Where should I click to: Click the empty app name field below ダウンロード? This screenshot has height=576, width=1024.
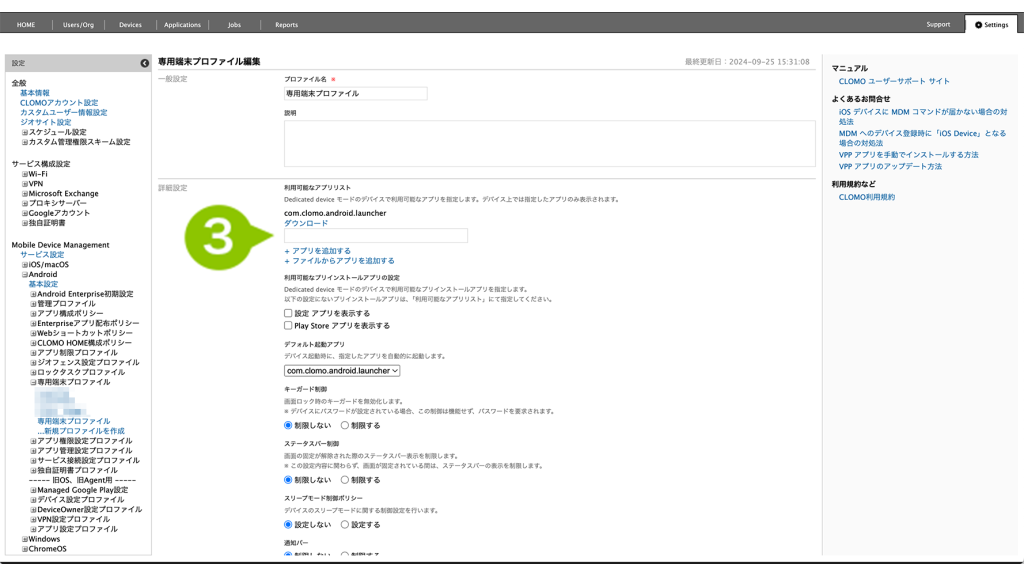click(x=376, y=236)
